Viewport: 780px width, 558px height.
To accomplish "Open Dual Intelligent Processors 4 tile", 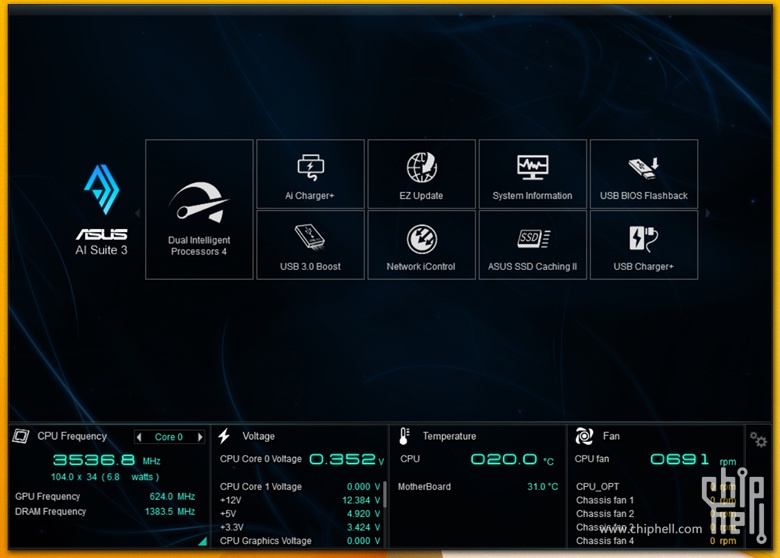I will coord(199,209).
